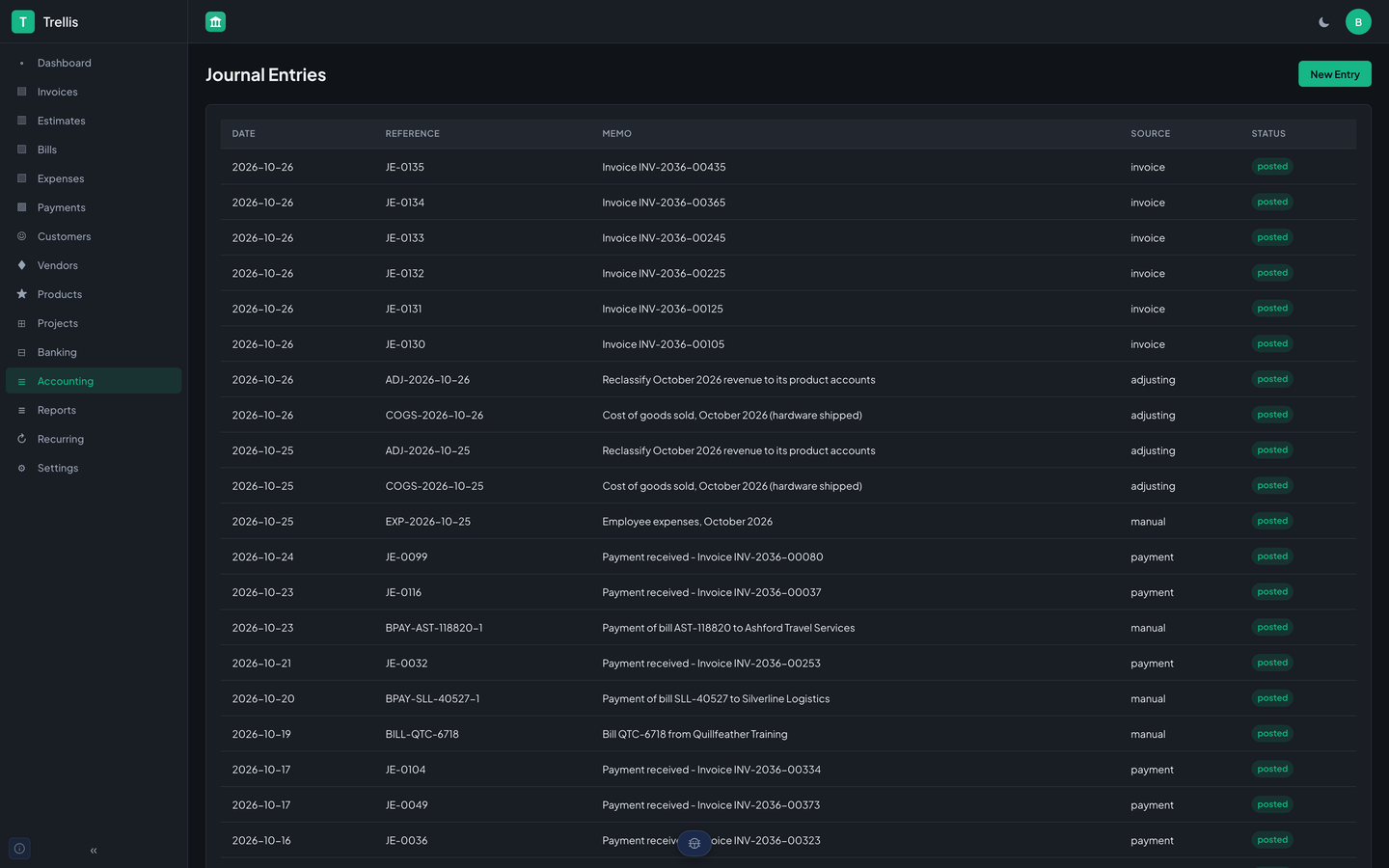
Task: Select entry BPAY-SLL-40527-1
Action: coord(432,699)
